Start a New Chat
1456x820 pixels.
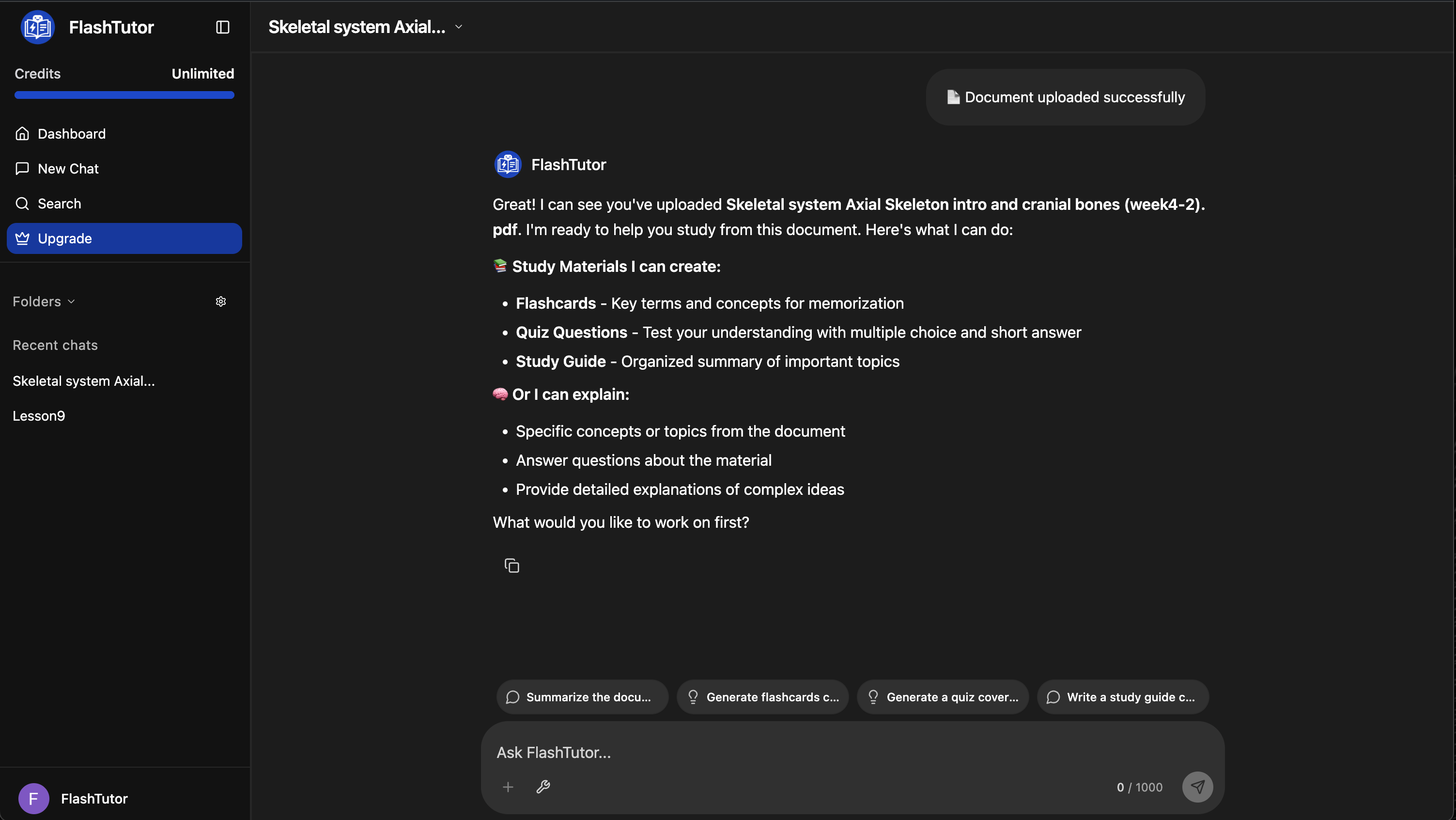(x=68, y=169)
